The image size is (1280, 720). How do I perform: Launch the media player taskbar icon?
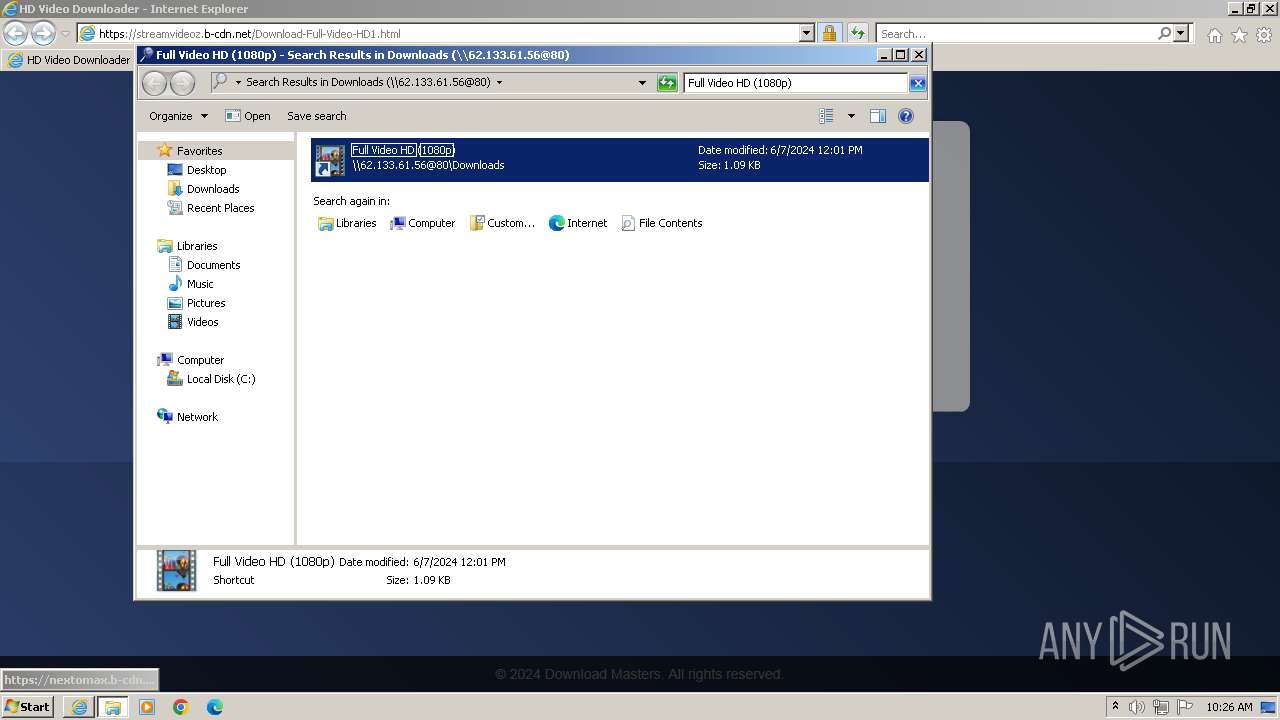pyautogui.click(x=147, y=707)
